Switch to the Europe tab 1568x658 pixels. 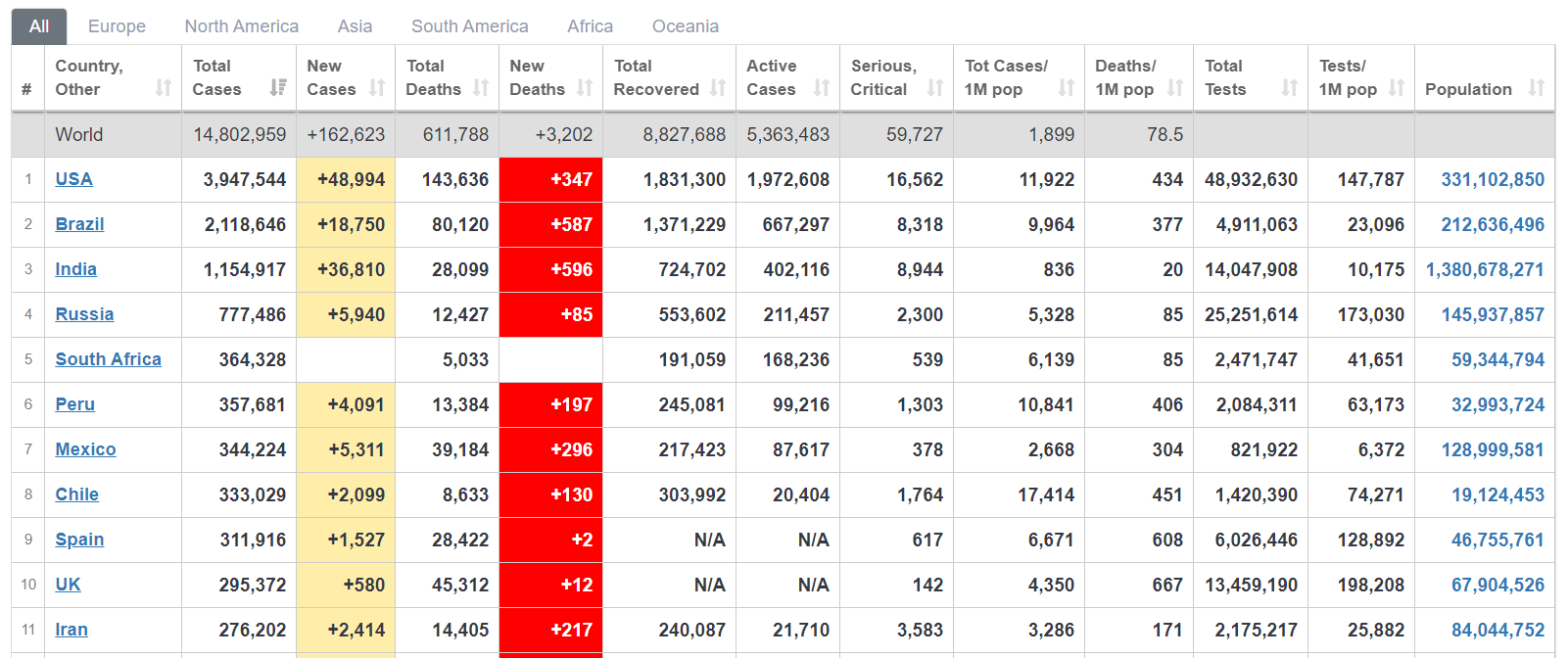[117, 26]
